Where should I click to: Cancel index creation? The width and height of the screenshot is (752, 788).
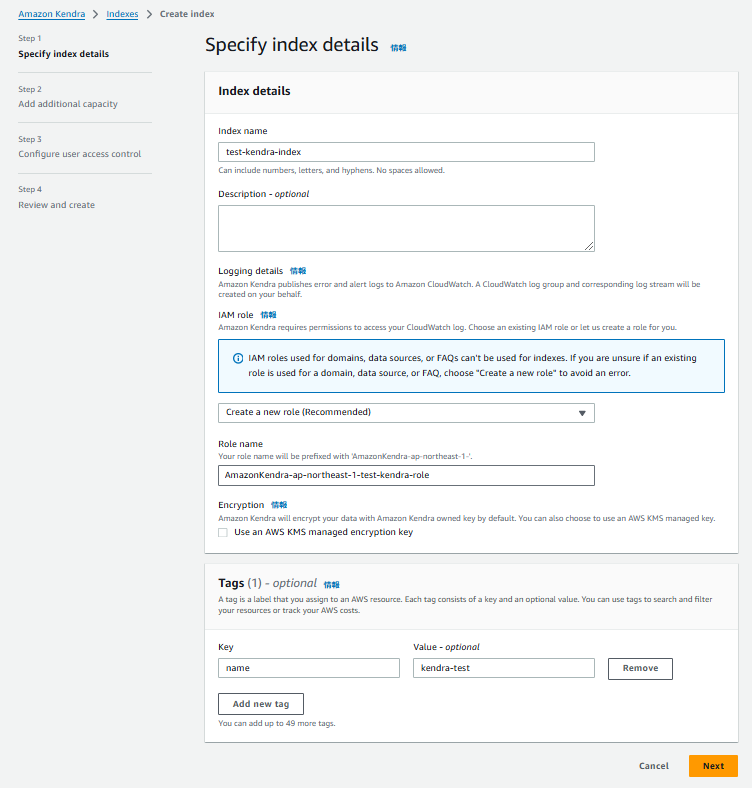[653, 766]
